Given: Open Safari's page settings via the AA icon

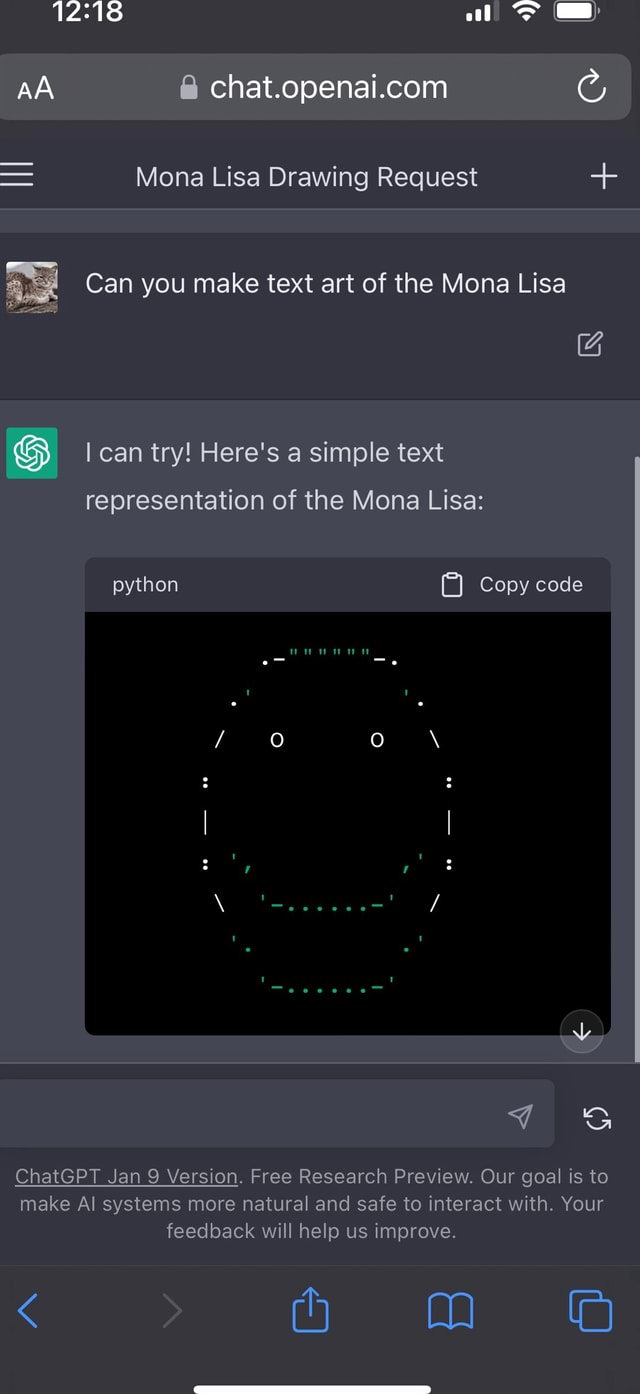Looking at the screenshot, I should tap(34, 87).
